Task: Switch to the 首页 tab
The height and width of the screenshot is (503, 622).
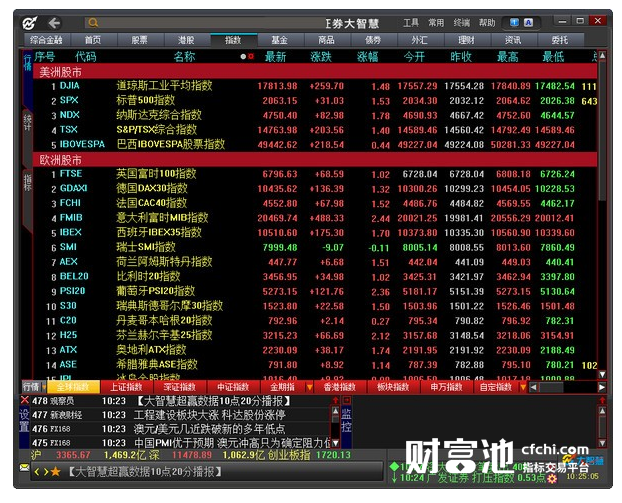Action: pyautogui.click(x=93, y=40)
